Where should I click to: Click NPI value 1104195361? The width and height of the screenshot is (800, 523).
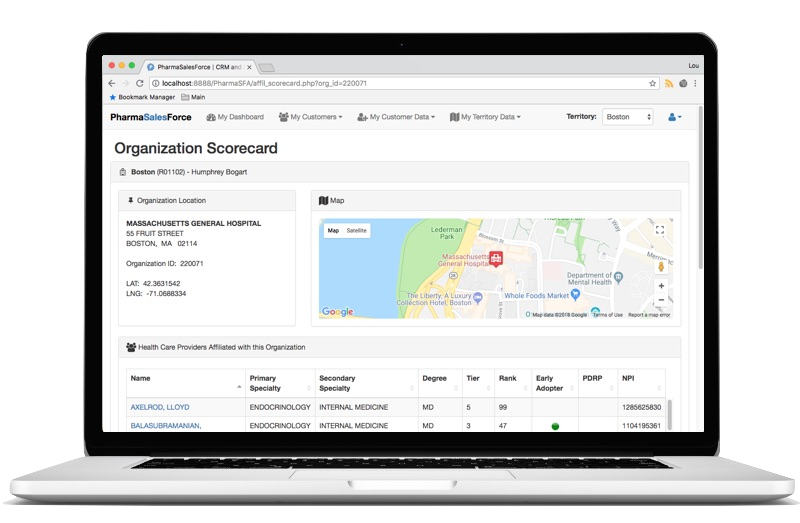click(641, 426)
